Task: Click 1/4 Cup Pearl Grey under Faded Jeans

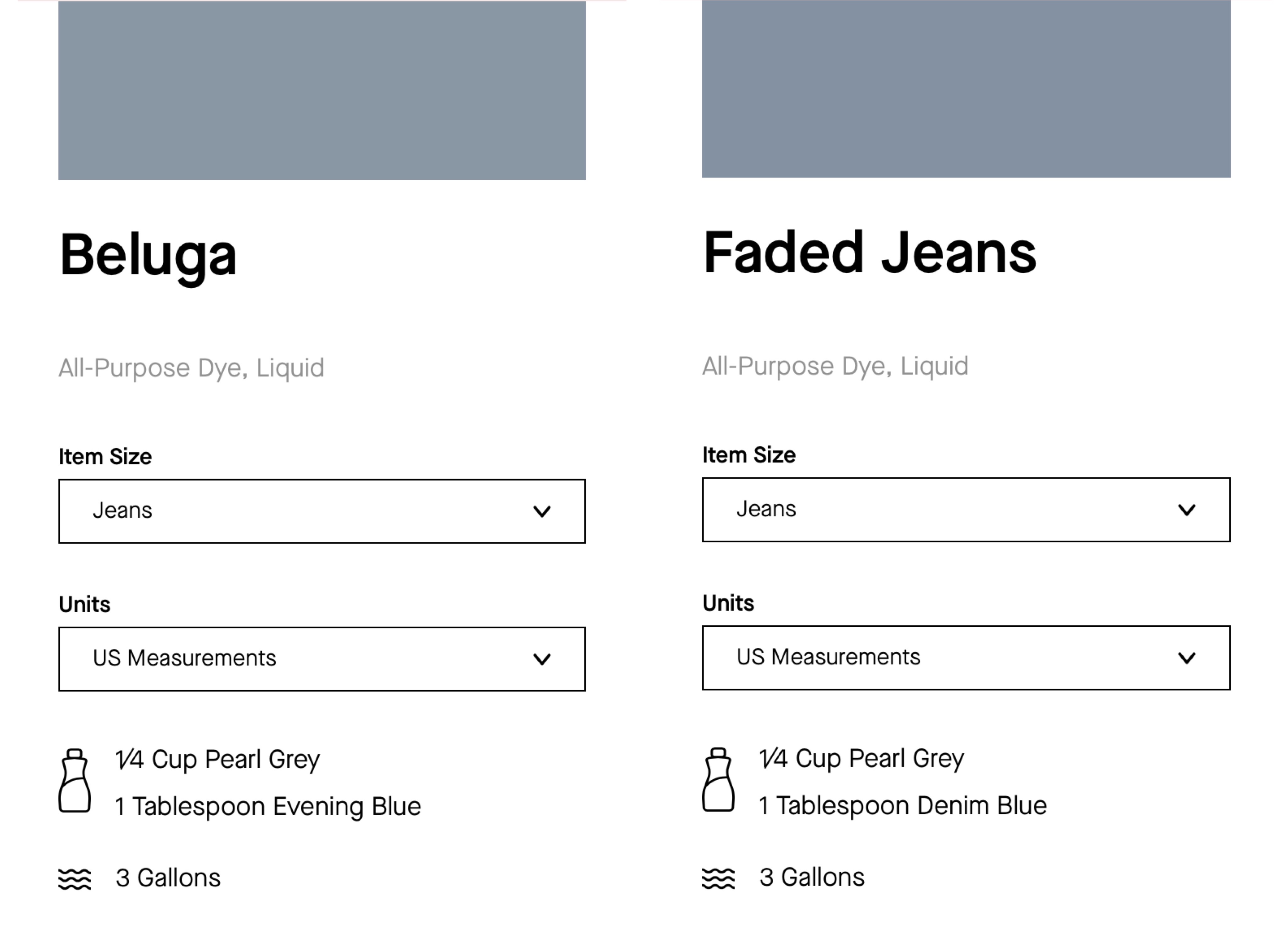Action: pyautogui.click(x=861, y=759)
